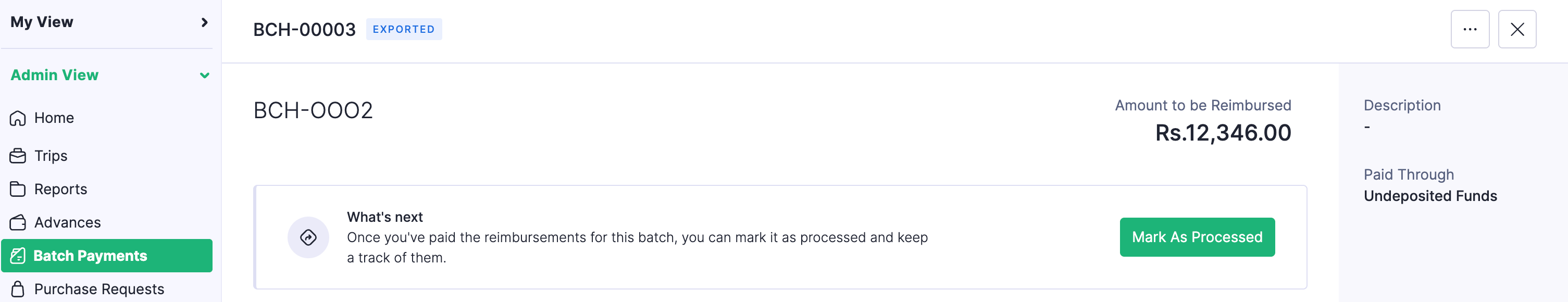Click the Batch Payments icon
1568x302 pixels.
pyautogui.click(x=18, y=256)
